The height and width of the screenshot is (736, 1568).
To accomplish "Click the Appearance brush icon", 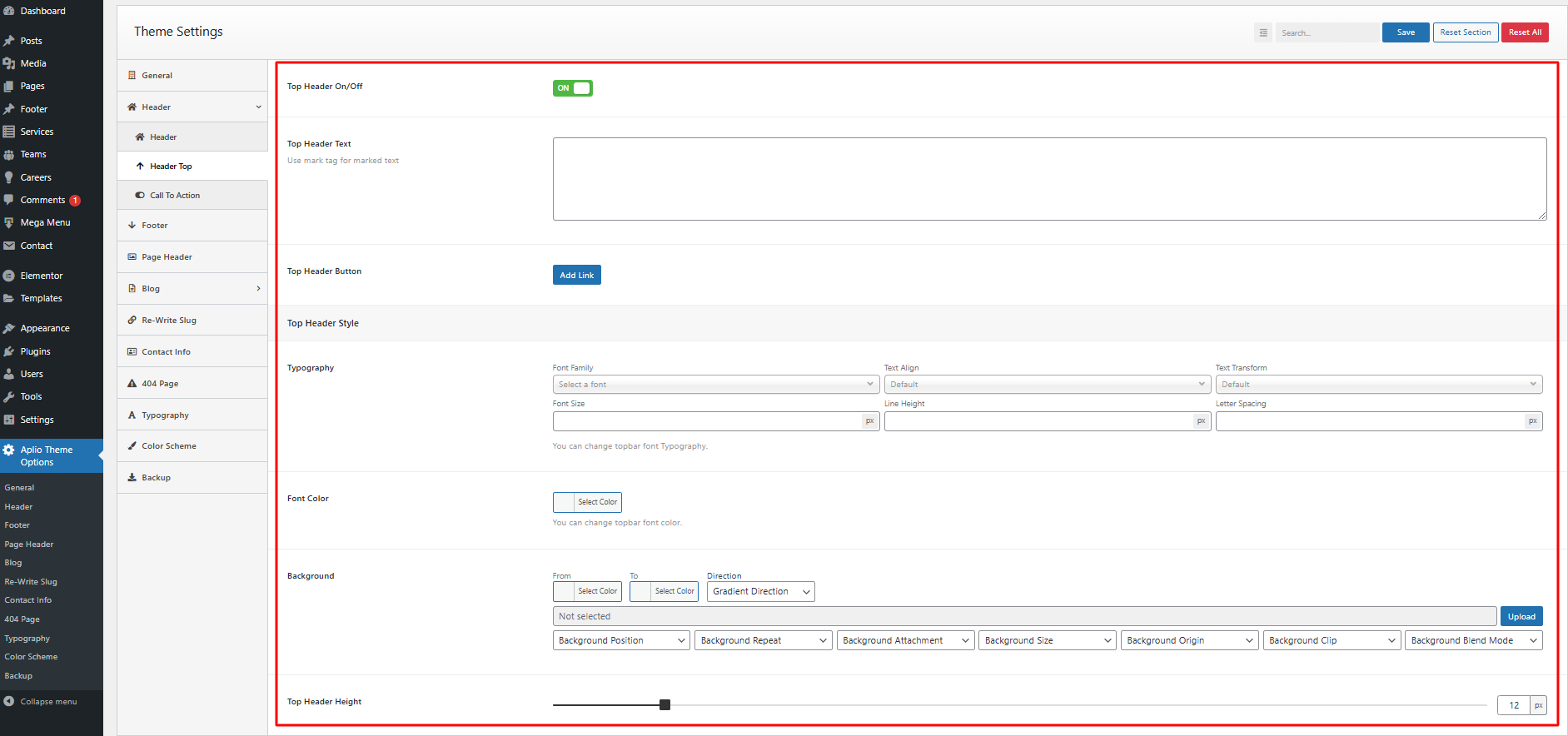I will (9, 328).
